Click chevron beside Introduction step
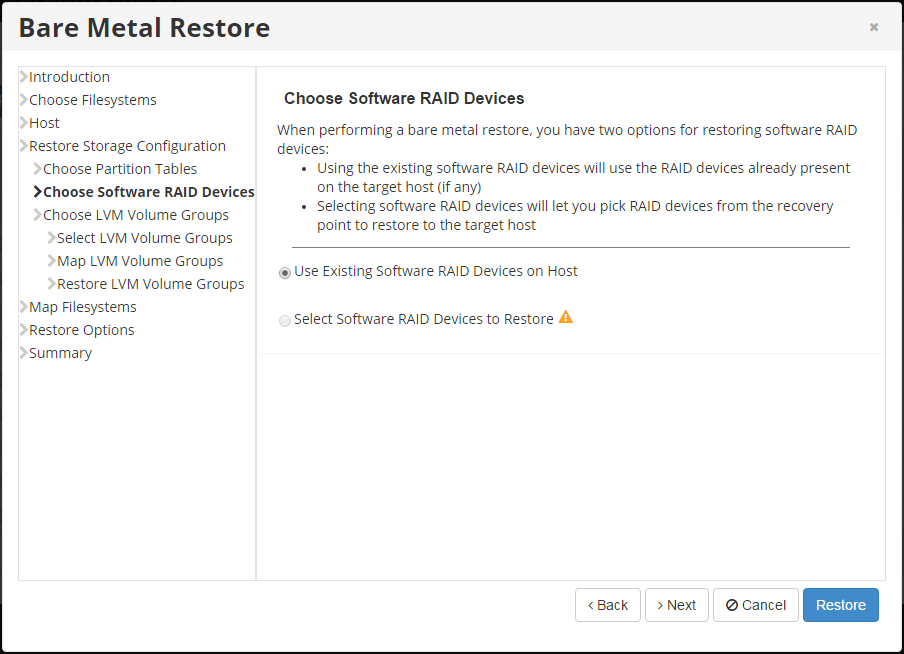The width and height of the screenshot is (904, 654). (x=23, y=77)
